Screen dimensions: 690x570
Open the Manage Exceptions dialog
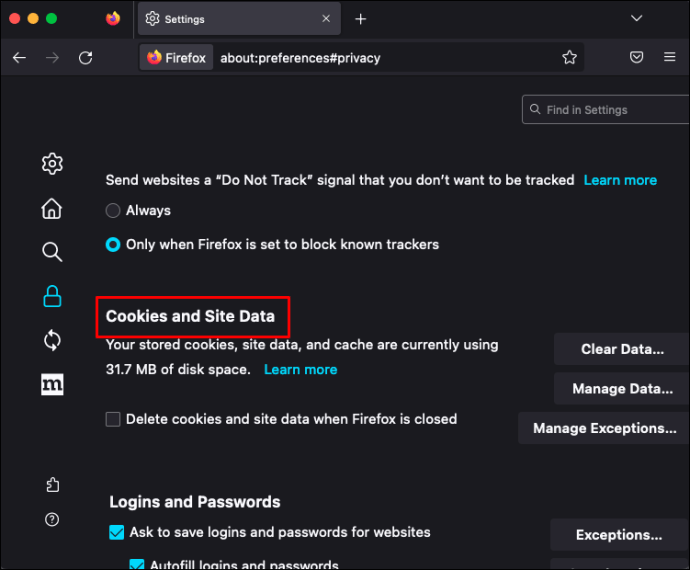[x=604, y=428]
